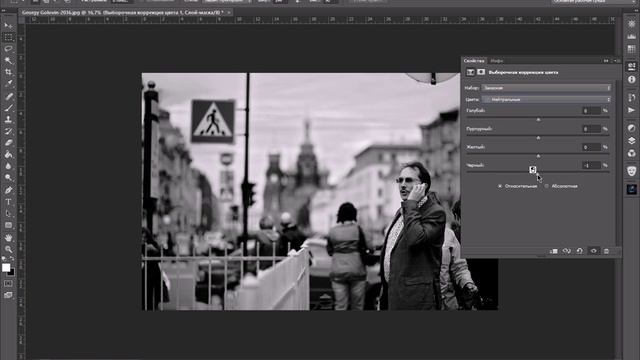Select the Blur tool

[x=8, y=166]
